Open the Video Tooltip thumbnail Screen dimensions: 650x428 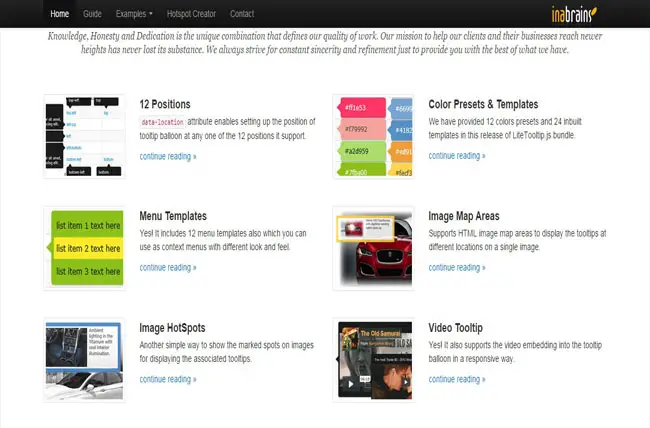click(374, 360)
